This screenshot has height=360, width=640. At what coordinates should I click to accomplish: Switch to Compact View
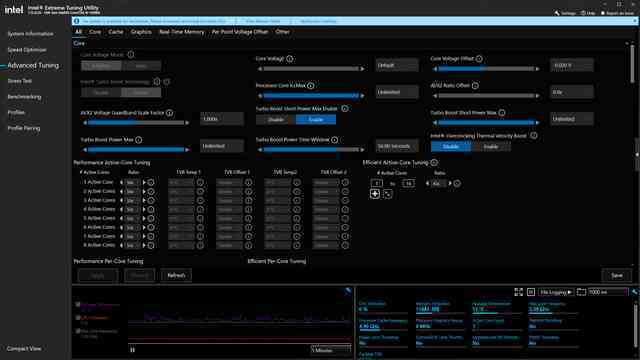click(24, 349)
